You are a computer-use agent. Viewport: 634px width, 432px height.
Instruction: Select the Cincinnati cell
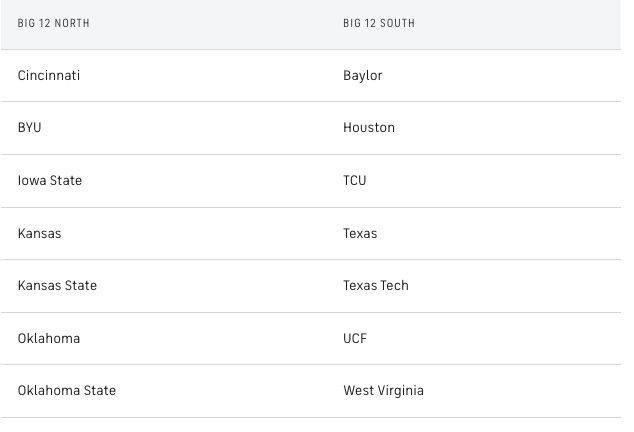coord(49,76)
